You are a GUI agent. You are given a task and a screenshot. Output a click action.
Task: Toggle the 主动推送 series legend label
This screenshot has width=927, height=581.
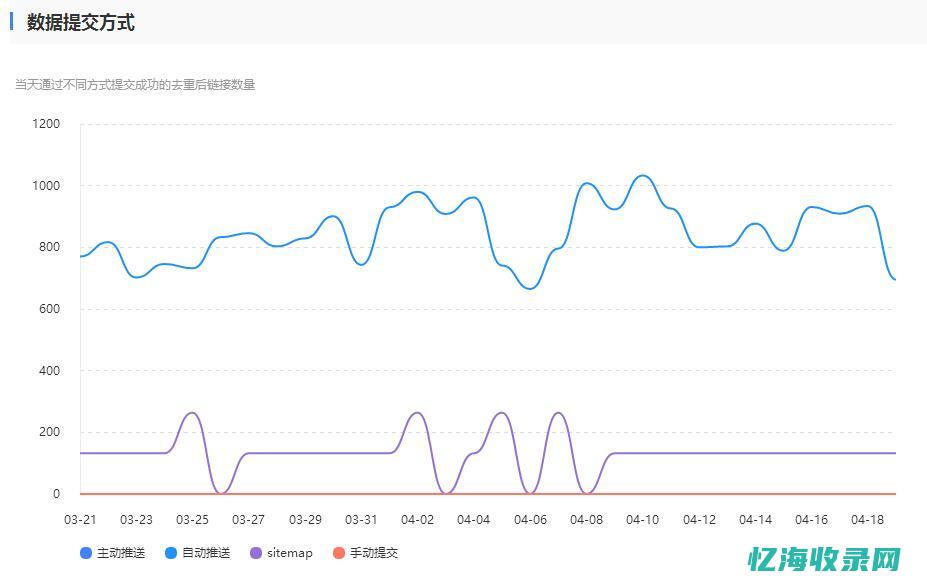click(x=121, y=553)
